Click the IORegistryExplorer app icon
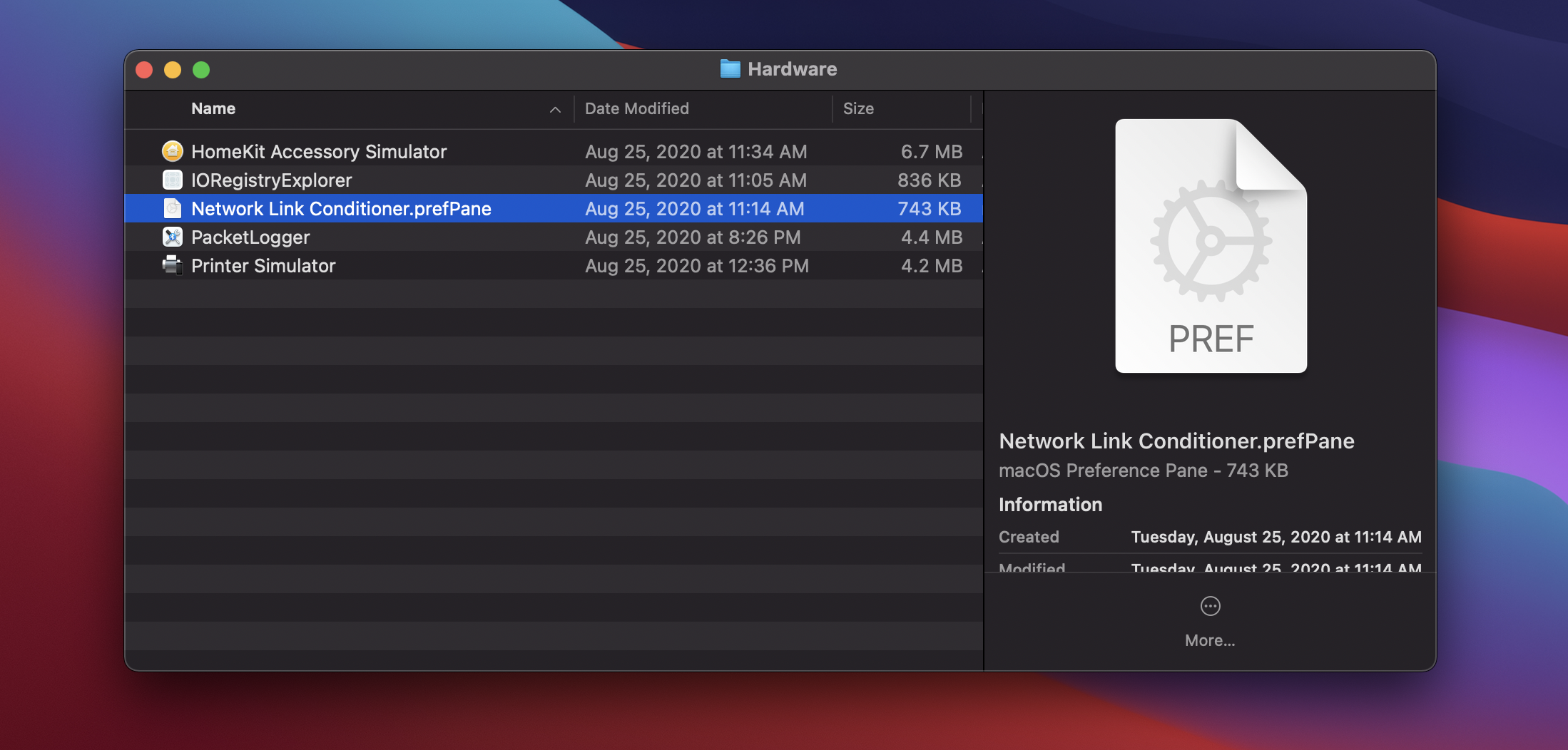Screen dimensions: 1568x750 tap(173, 180)
